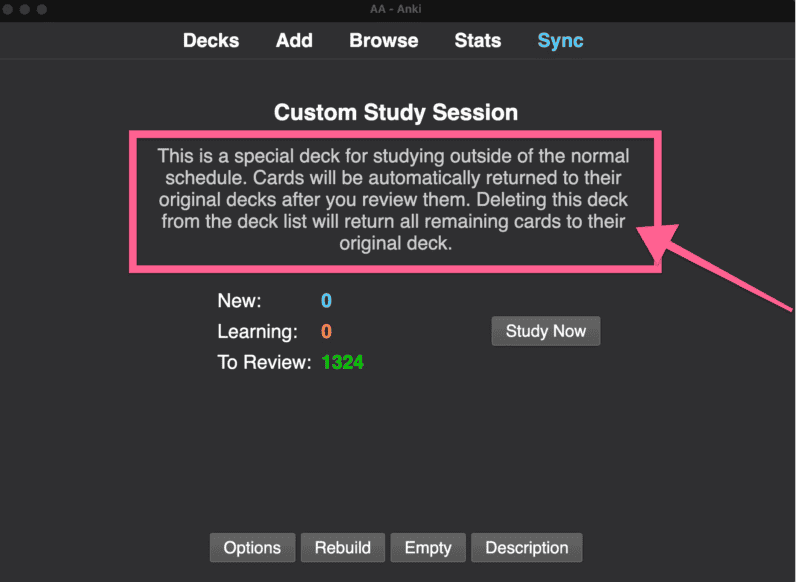Open the Browse card browser
Image resolution: width=800 pixels, height=582 pixels.
384,40
